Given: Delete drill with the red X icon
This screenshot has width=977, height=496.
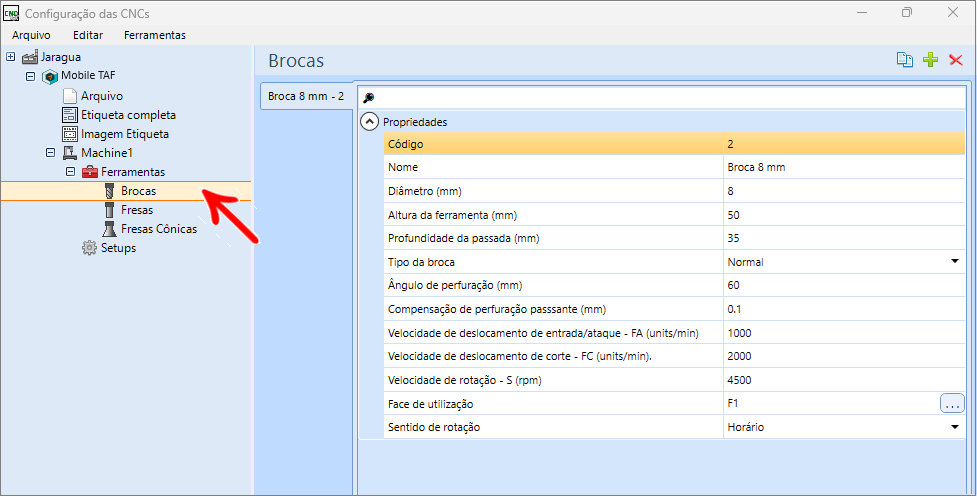Looking at the screenshot, I should click(x=955, y=60).
